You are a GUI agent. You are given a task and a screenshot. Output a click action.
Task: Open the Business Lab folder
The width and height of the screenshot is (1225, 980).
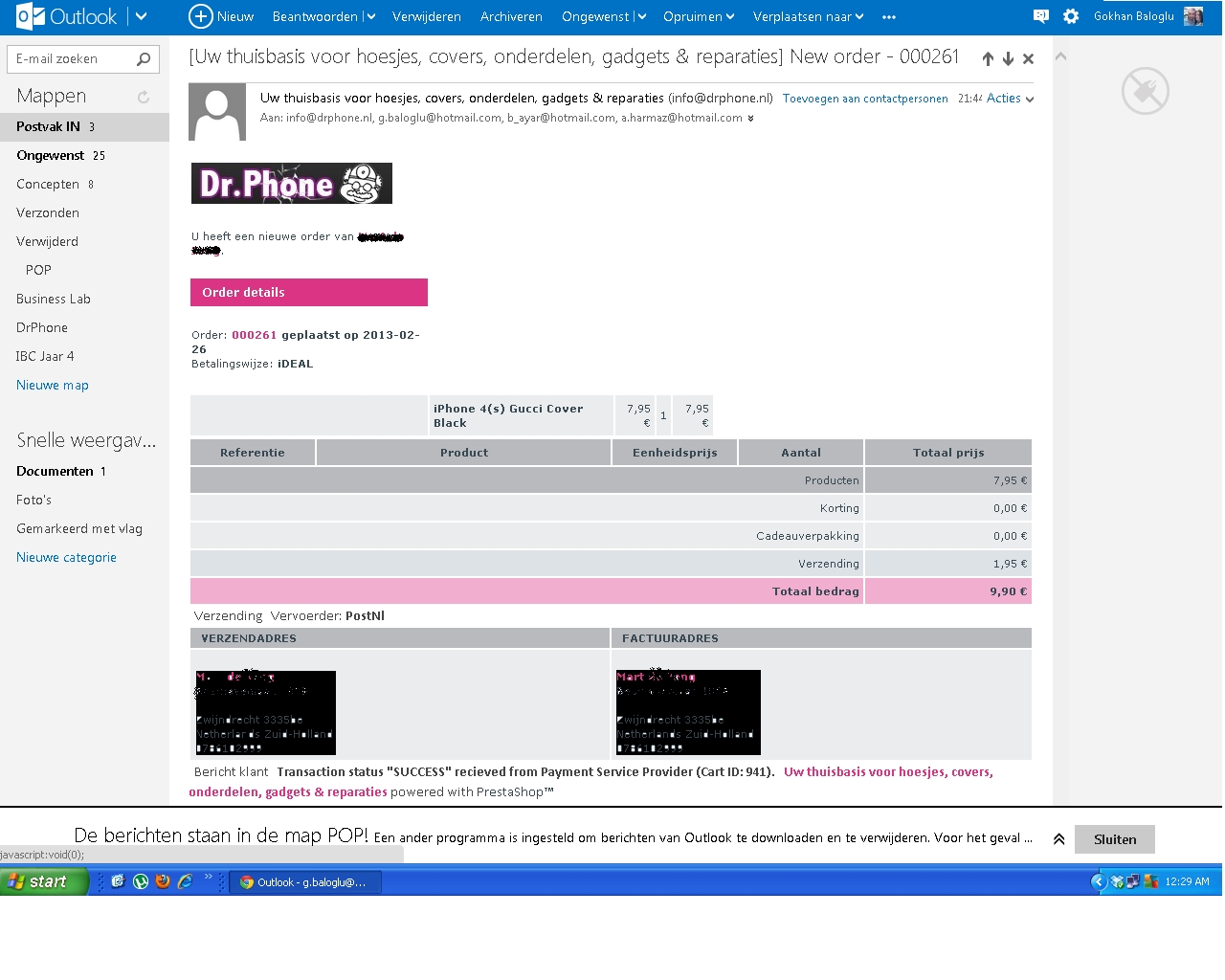[x=84, y=299]
